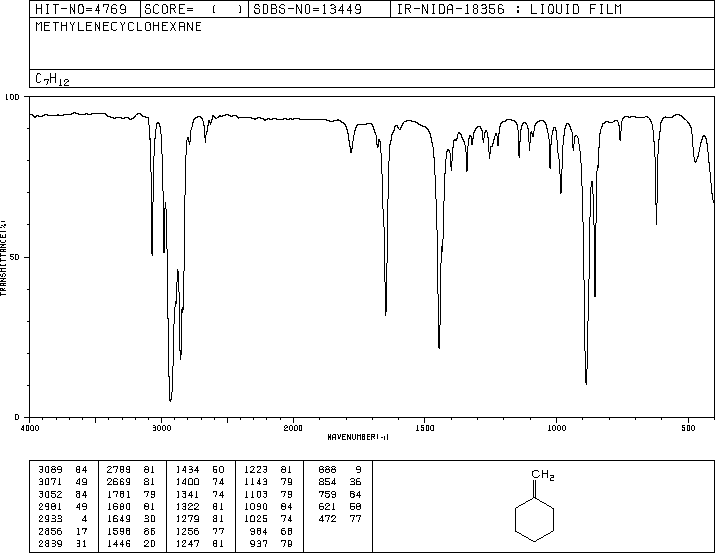Click the 50 y-axis label

click(15, 257)
